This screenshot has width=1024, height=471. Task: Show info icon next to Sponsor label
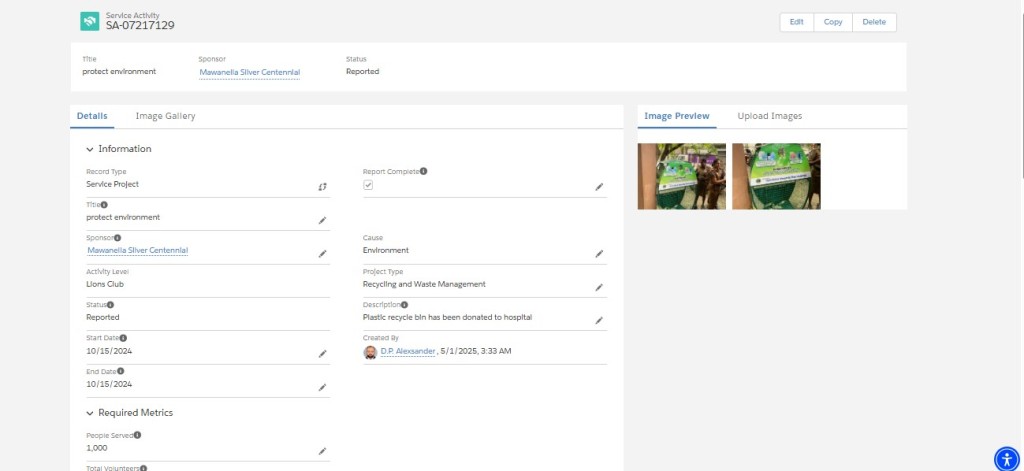[x=118, y=238]
